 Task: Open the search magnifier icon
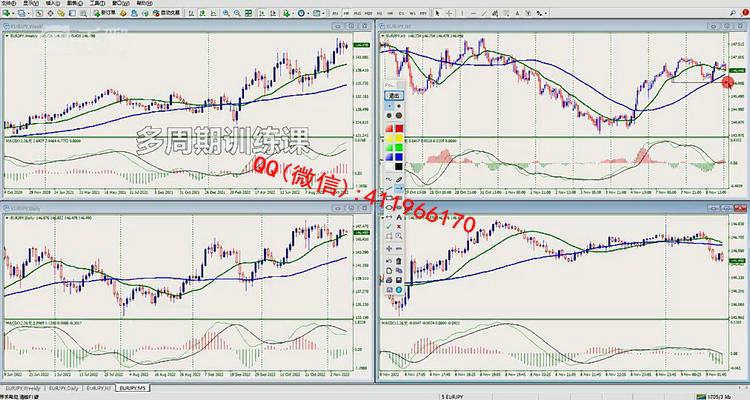pos(732,13)
